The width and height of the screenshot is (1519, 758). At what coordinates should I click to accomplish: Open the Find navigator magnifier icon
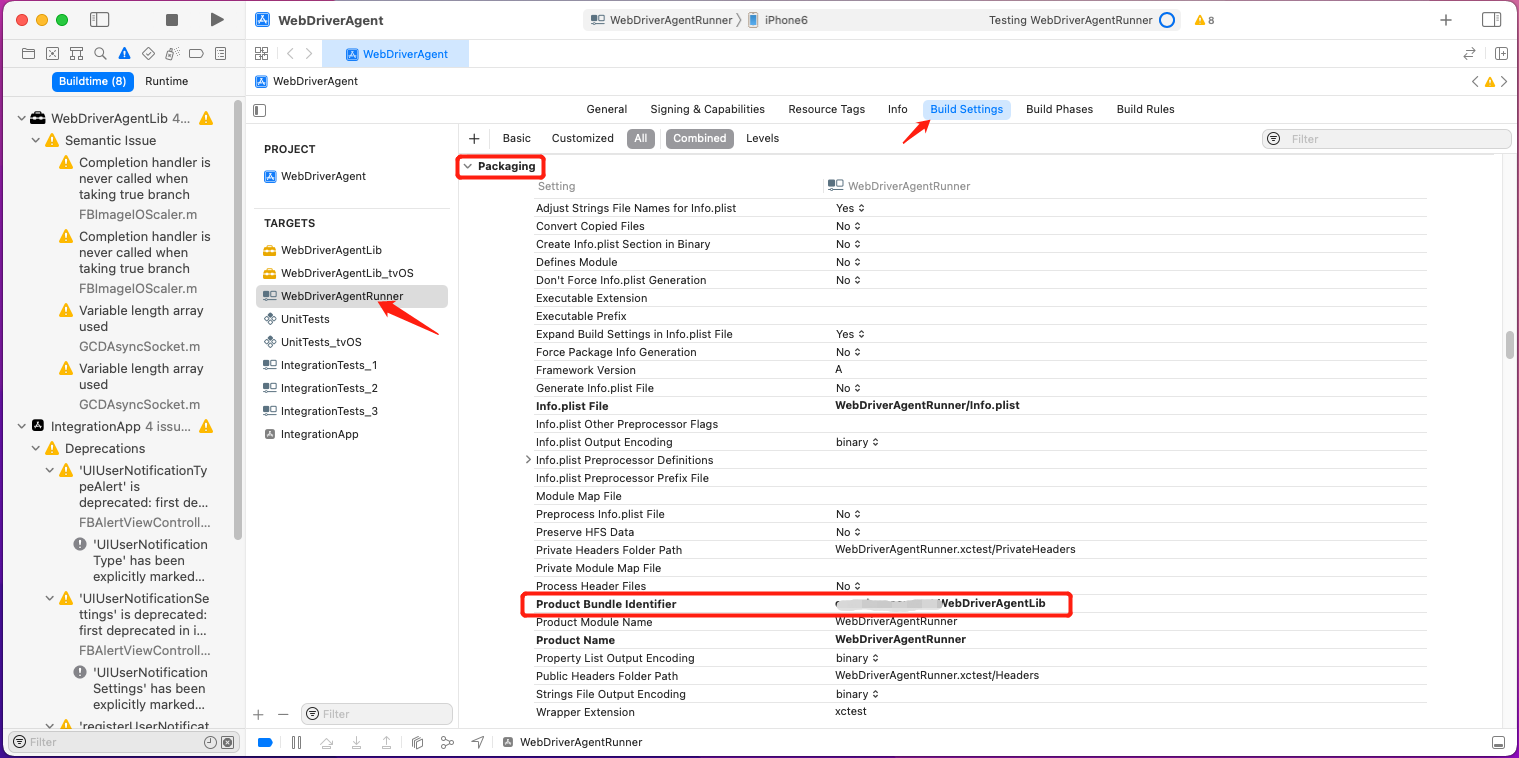100,53
